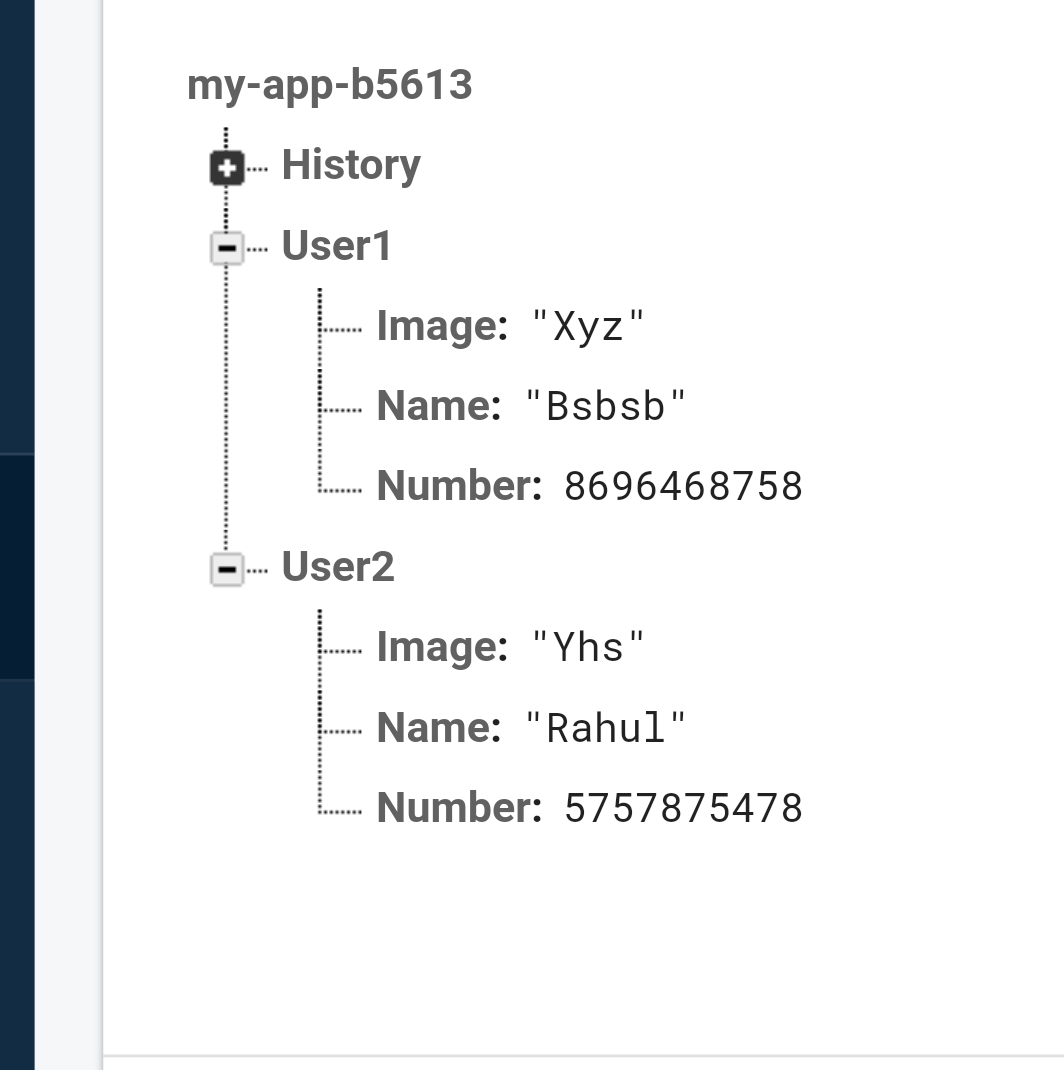This screenshot has width=1064, height=1070.
Task: Select the Name key under User1
Action: [x=439, y=406]
